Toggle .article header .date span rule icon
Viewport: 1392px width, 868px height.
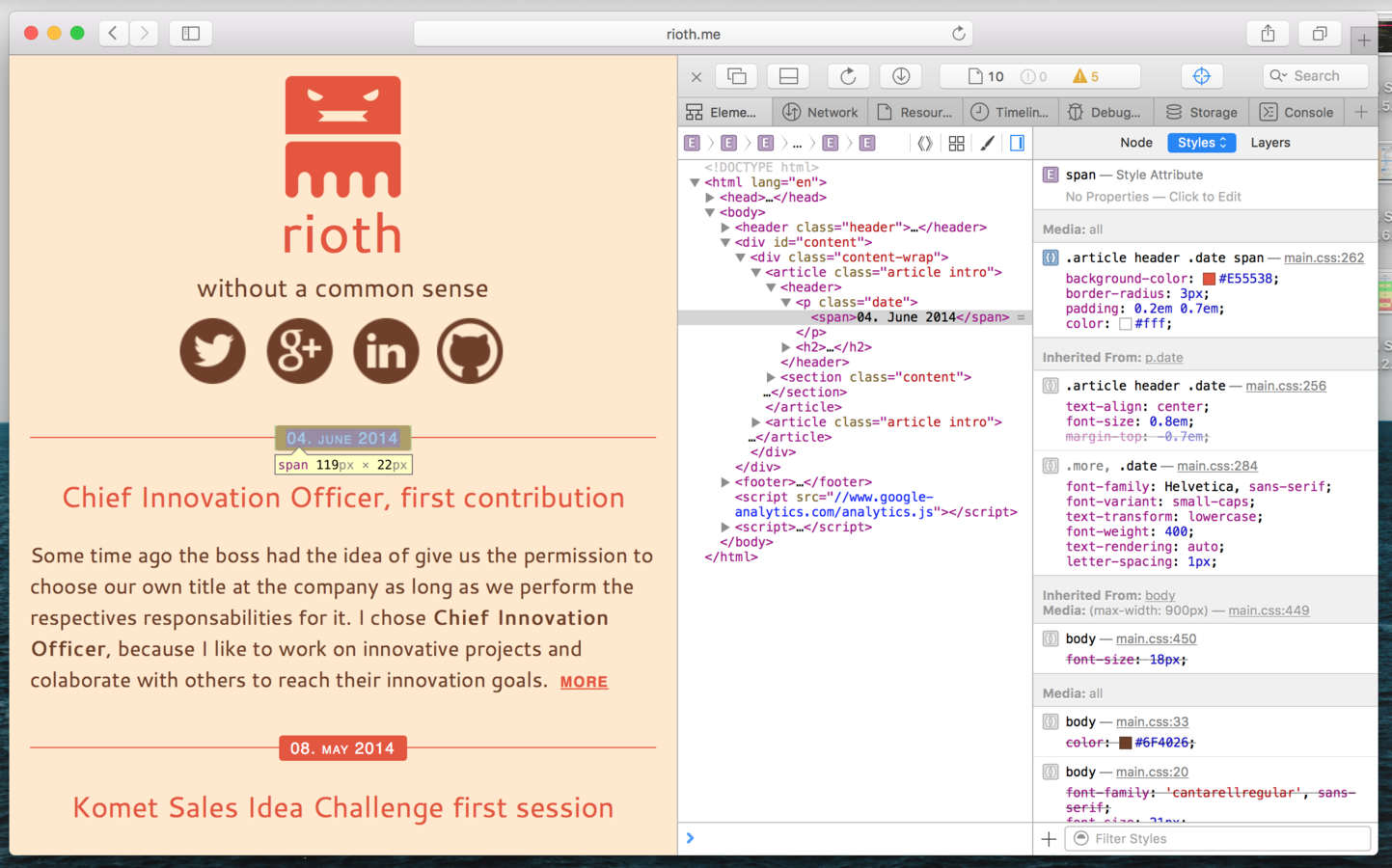click(x=1051, y=258)
